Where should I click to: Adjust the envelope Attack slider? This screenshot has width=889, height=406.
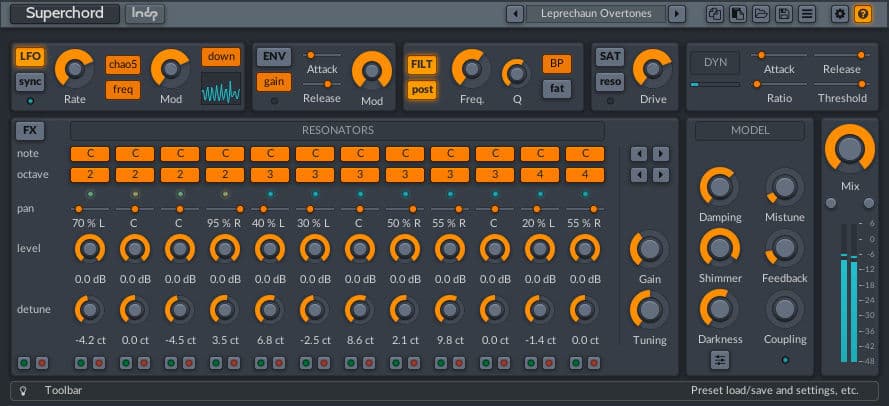click(322, 55)
